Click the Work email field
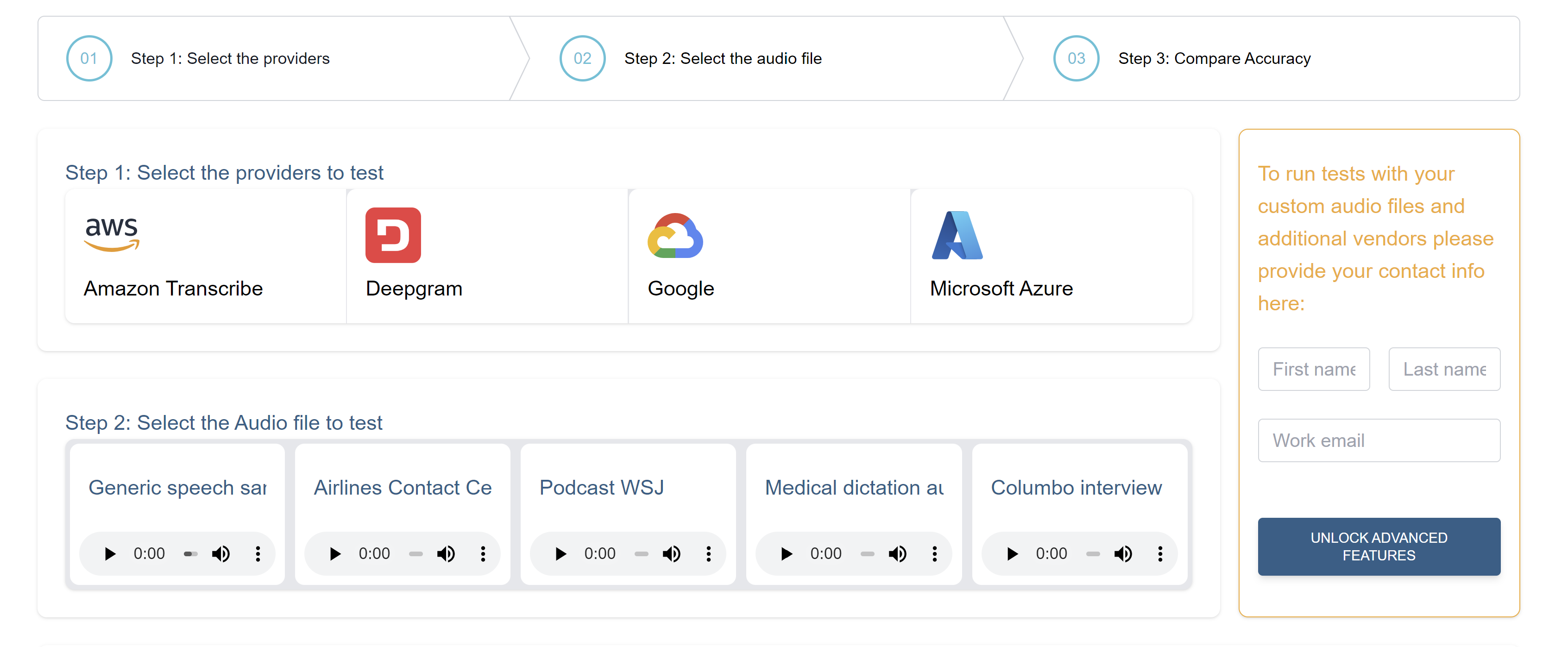The height and width of the screenshot is (647, 1568). pyautogui.click(x=1378, y=440)
